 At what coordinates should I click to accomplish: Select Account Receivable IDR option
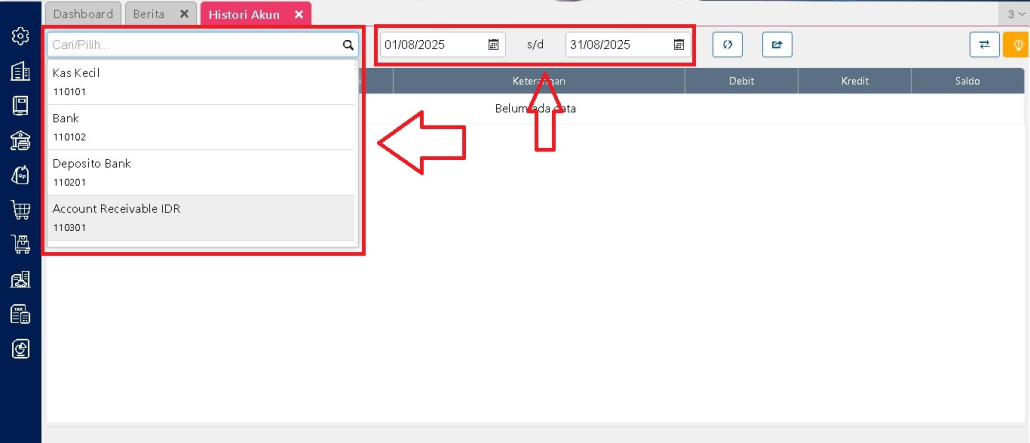(x=200, y=217)
